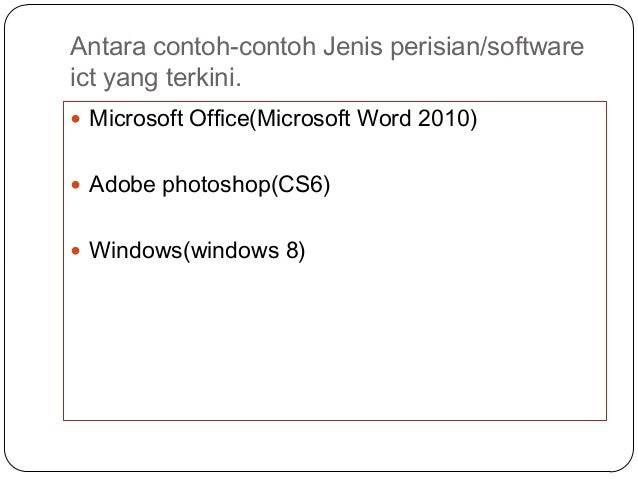
Task: Select the 'Adobe photoshop(CS6)' line
Action: pyautogui.click(x=209, y=185)
